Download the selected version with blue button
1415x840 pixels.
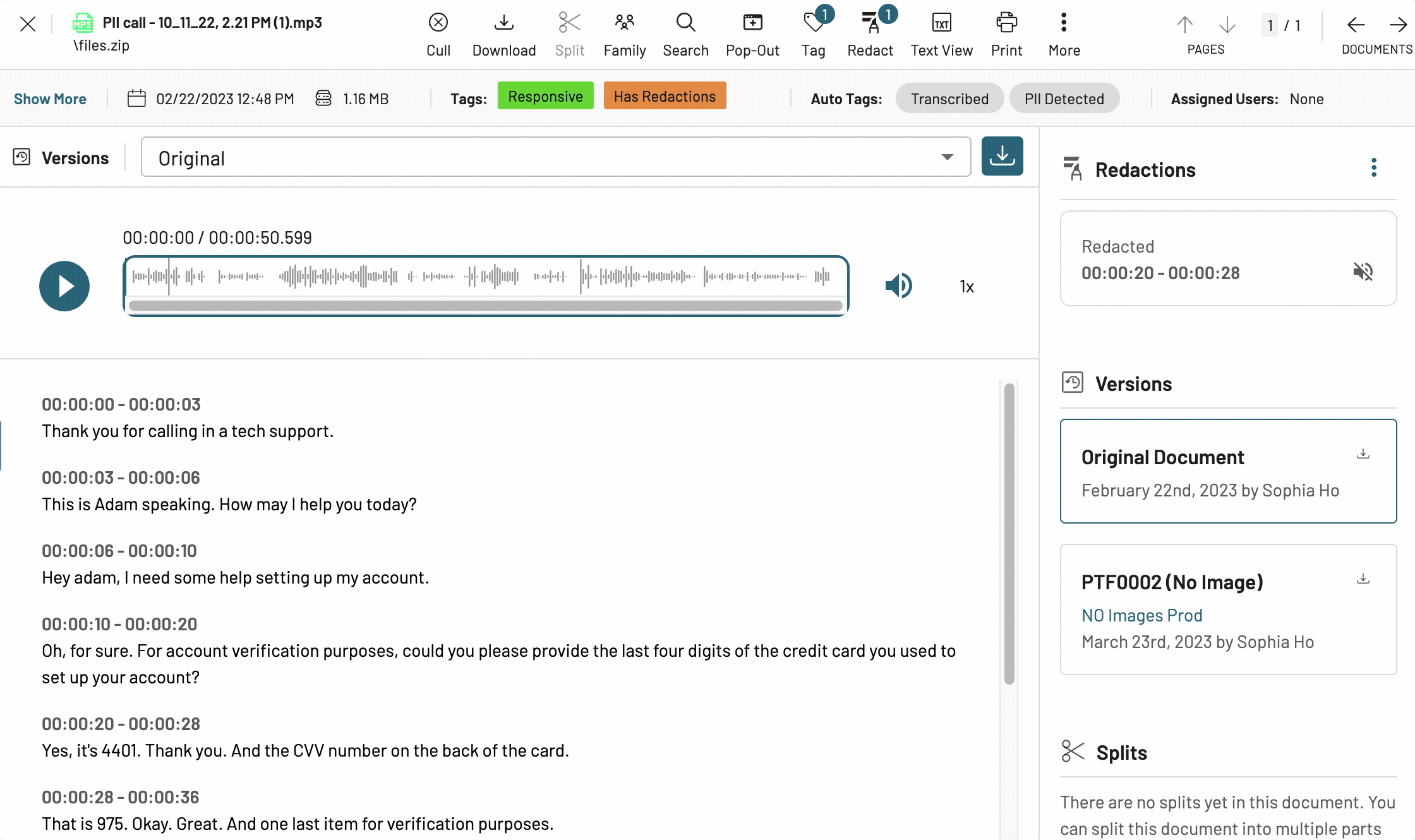(1002, 156)
